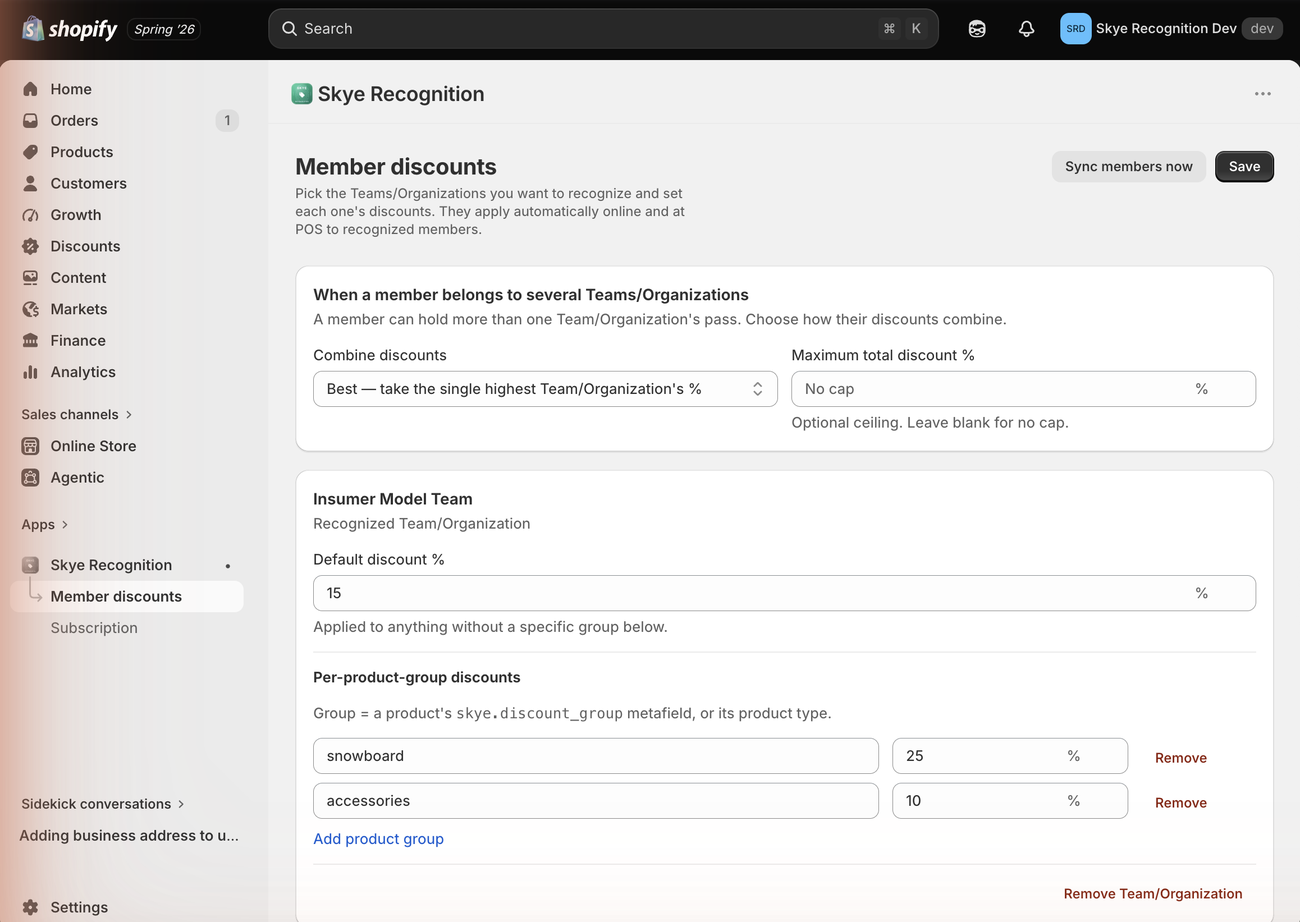Click the accessories group name field
Viewport: 1300px width, 922px height.
(596, 801)
